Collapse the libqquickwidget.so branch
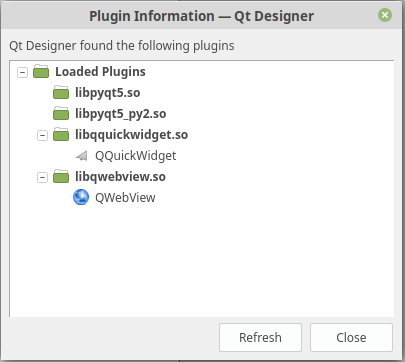 (x=42, y=135)
